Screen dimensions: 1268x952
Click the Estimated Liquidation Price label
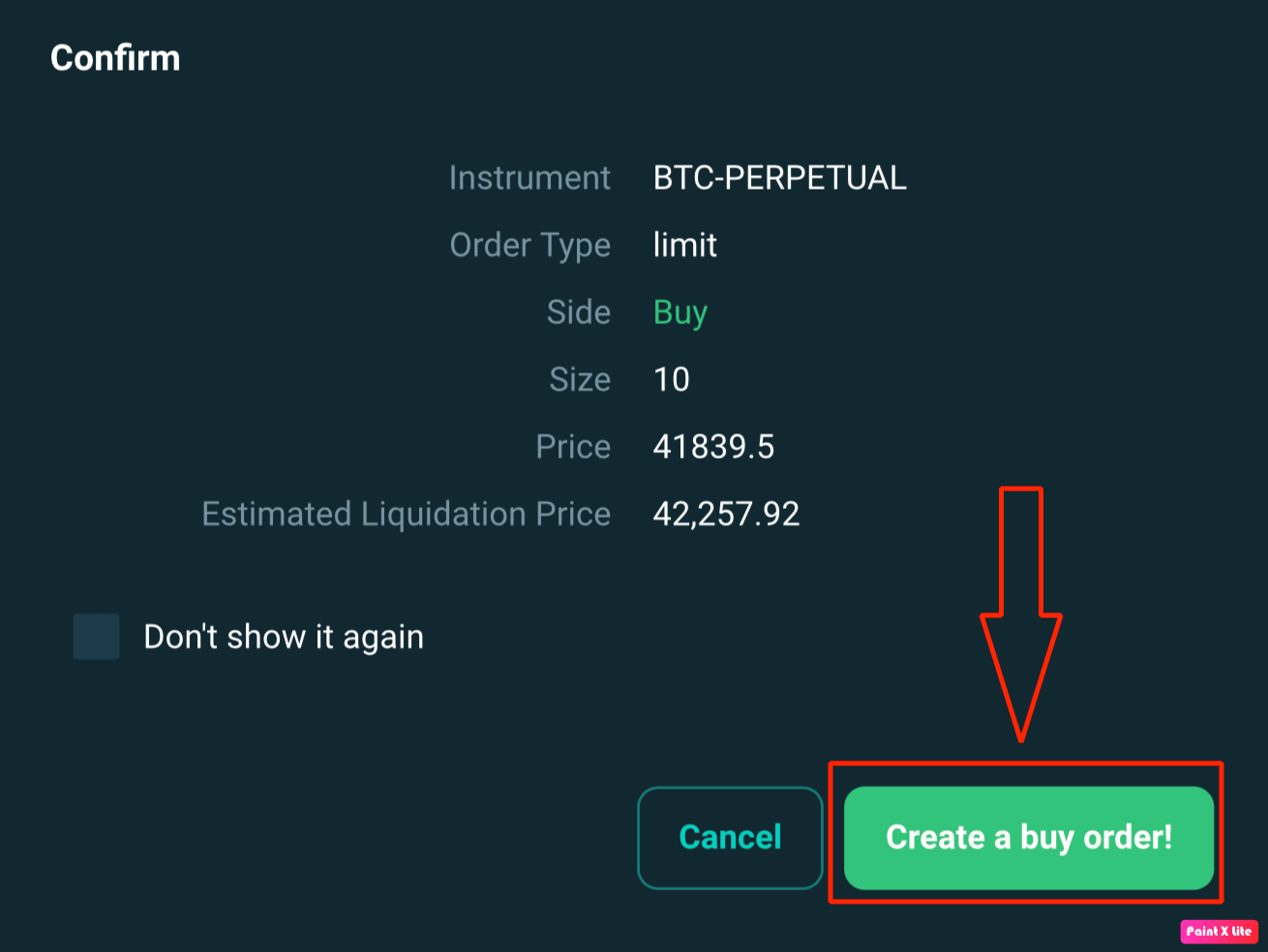pos(406,514)
